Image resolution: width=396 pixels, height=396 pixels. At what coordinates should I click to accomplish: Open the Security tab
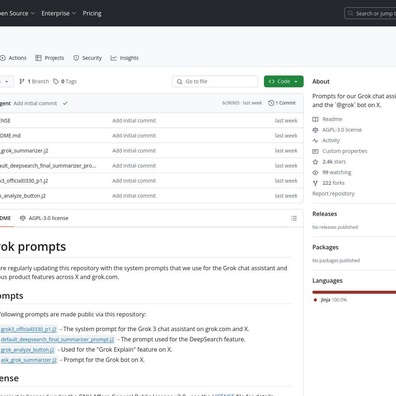(x=87, y=58)
